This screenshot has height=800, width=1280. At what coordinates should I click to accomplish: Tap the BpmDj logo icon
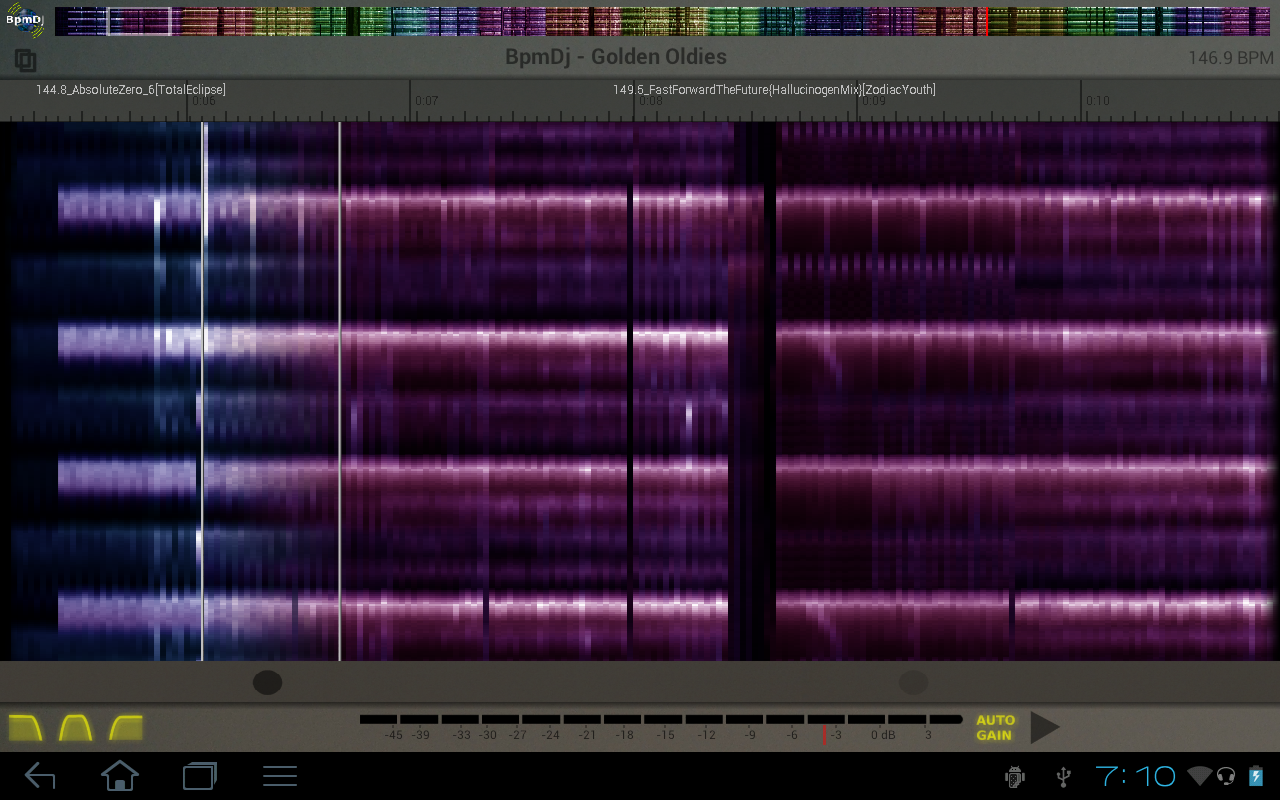pos(25,20)
